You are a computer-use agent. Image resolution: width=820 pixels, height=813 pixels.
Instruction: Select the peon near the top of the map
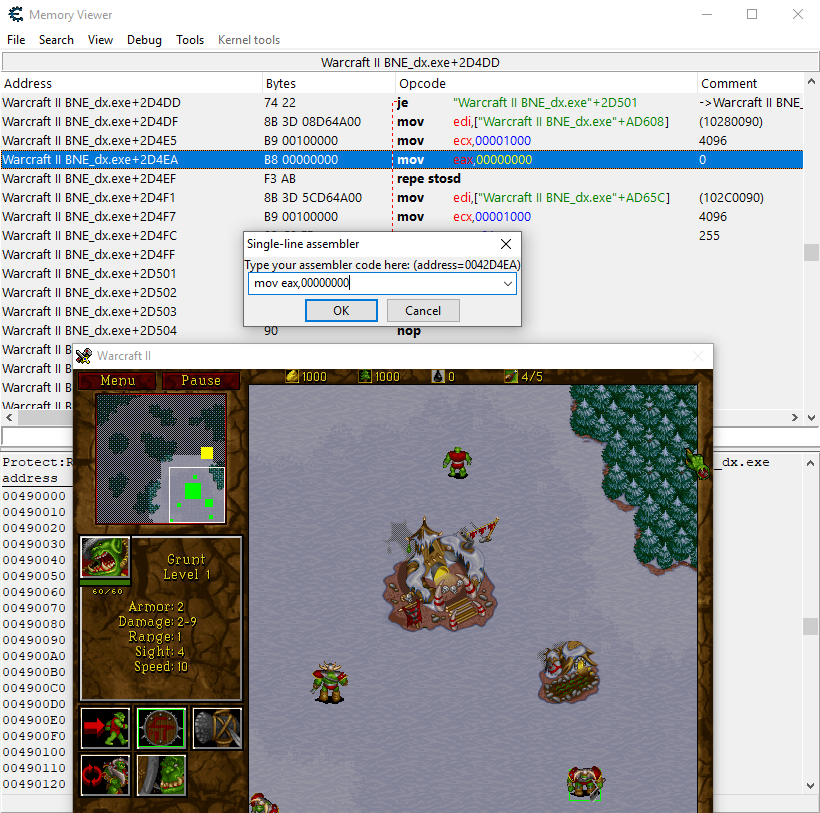(x=458, y=462)
